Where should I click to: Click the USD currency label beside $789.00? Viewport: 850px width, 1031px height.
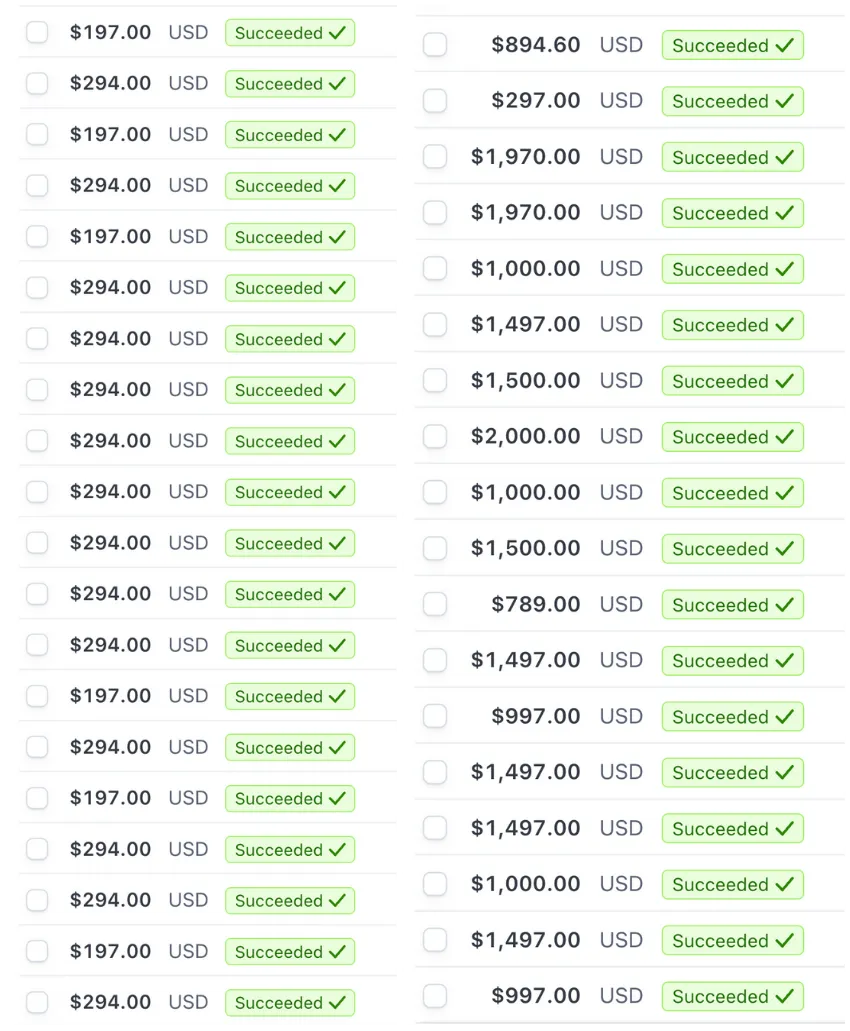point(621,605)
